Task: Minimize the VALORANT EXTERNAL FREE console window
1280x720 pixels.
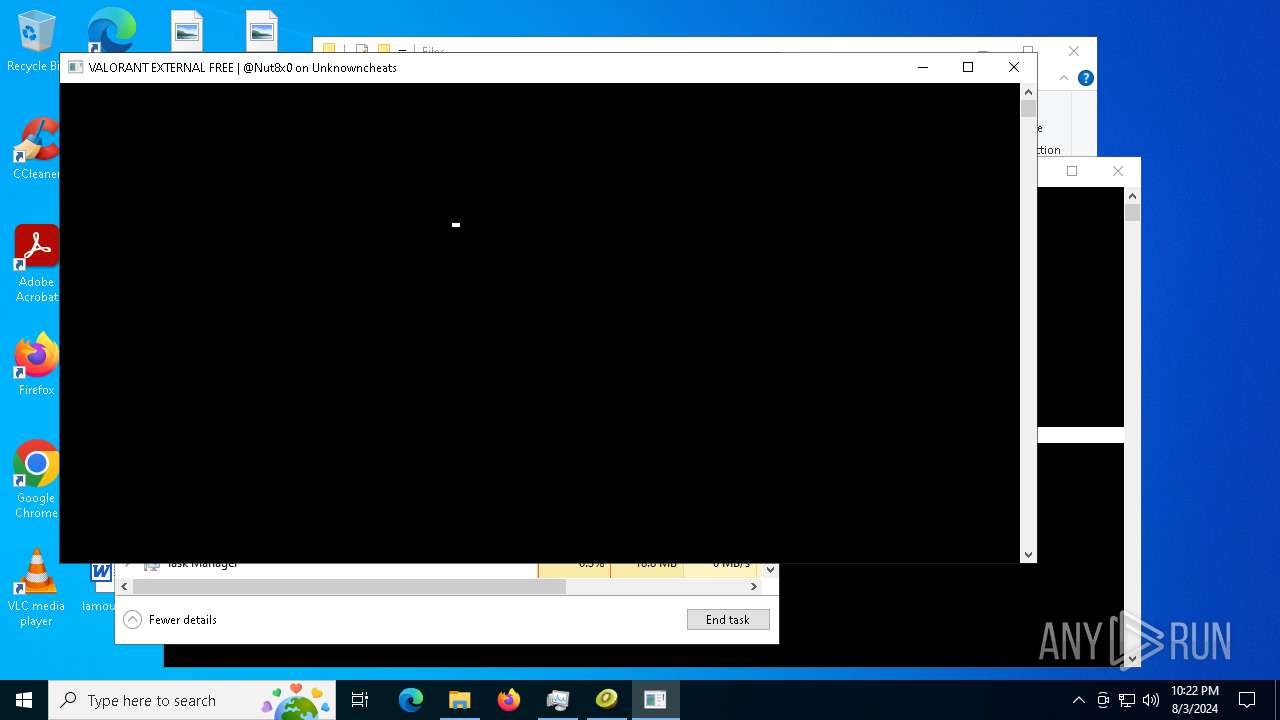Action: click(922, 67)
